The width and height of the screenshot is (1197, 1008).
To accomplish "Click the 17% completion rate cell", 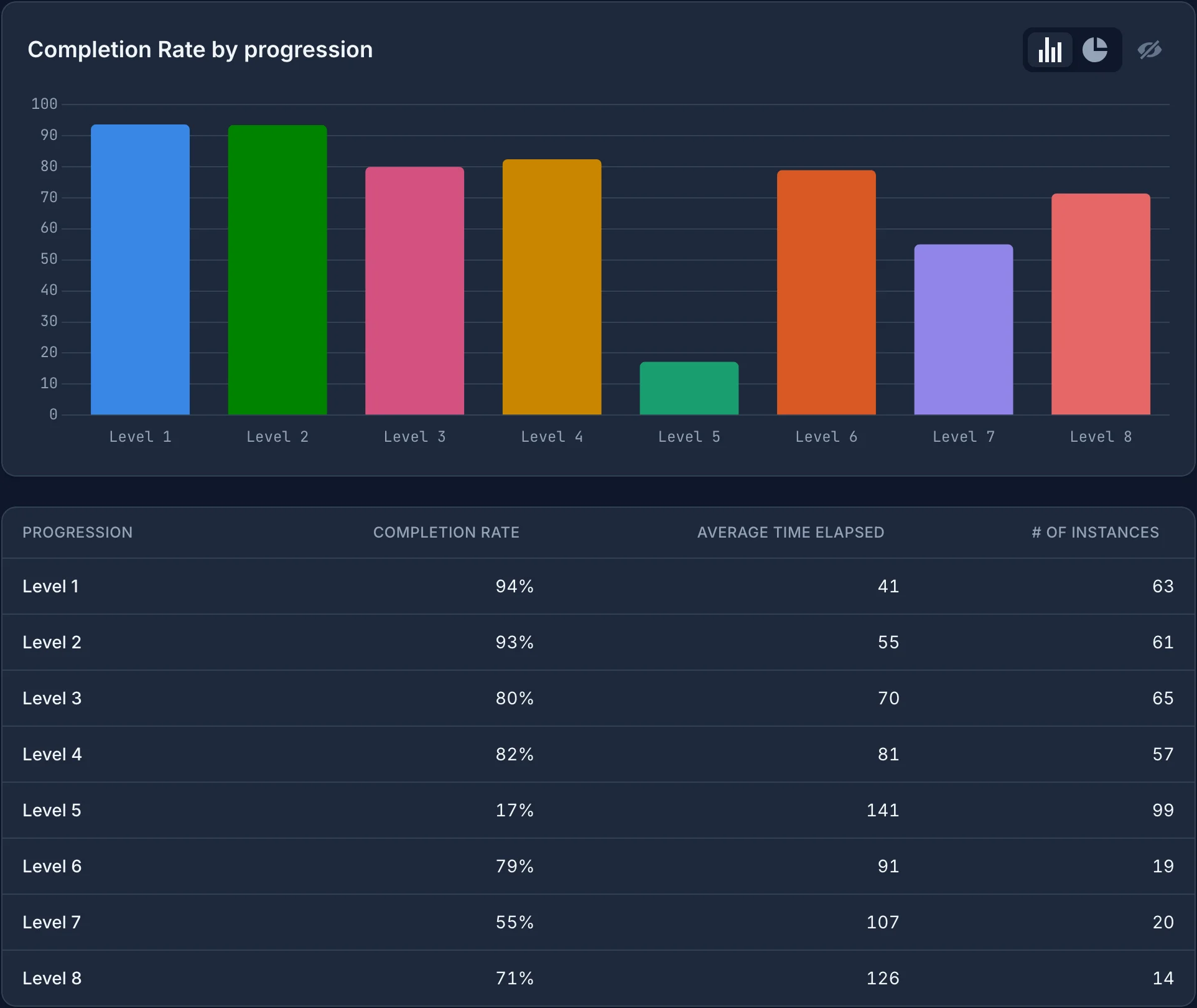I will tap(515, 810).
